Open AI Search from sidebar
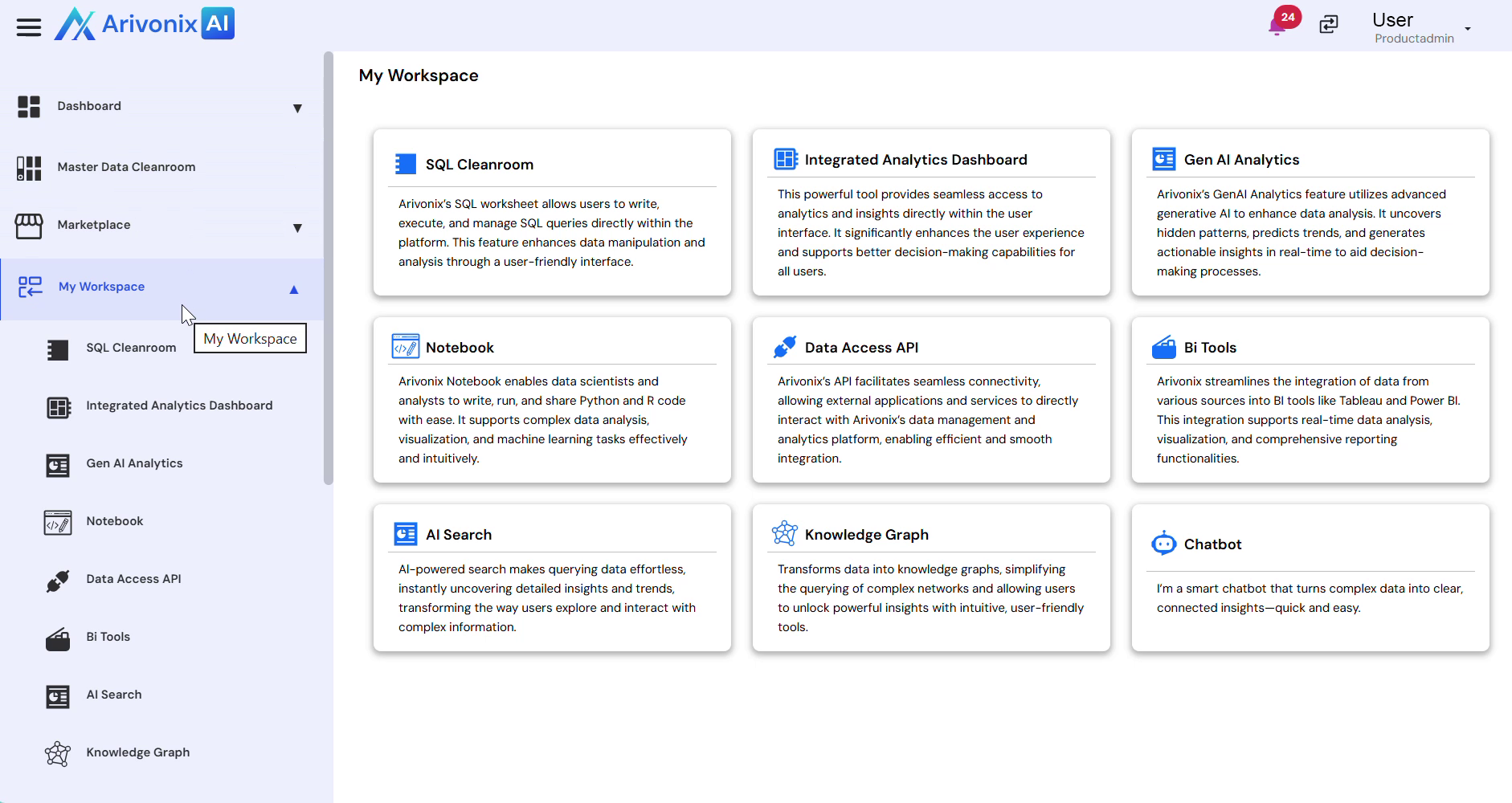1512x803 pixels. [x=114, y=695]
